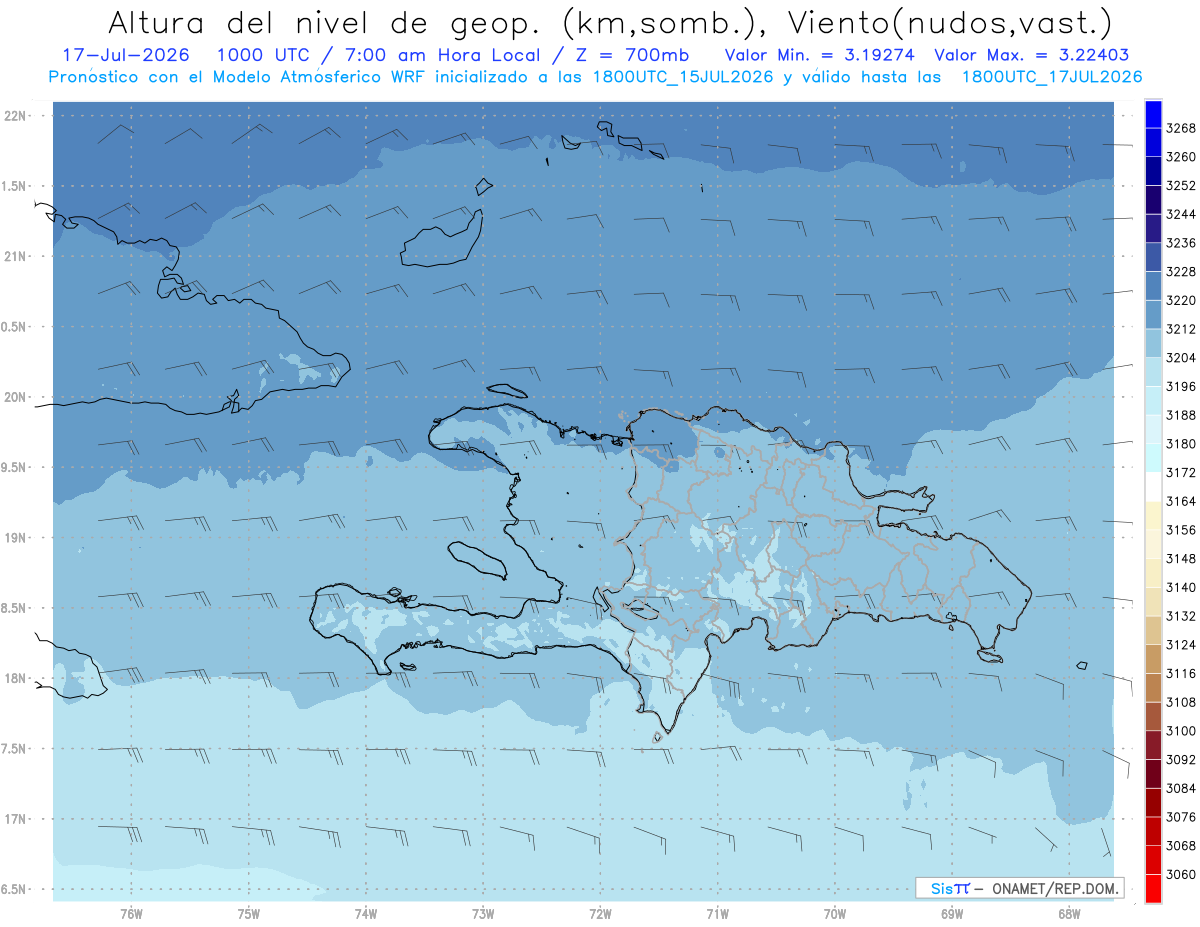Pick the bright blue swatch above 3268
The image size is (1200, 927).
coord(1153,115)
